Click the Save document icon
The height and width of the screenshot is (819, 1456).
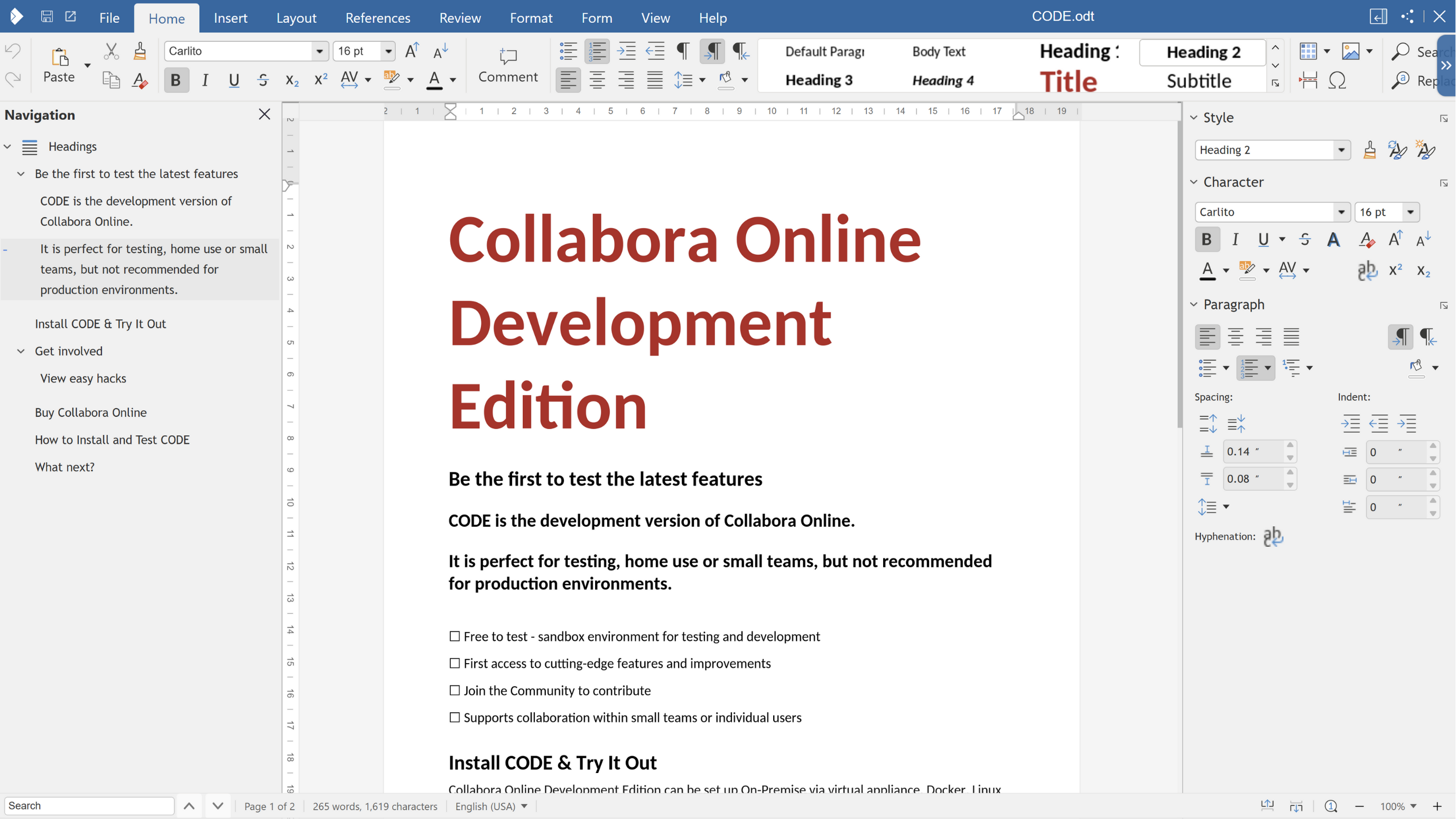point(47,17)
